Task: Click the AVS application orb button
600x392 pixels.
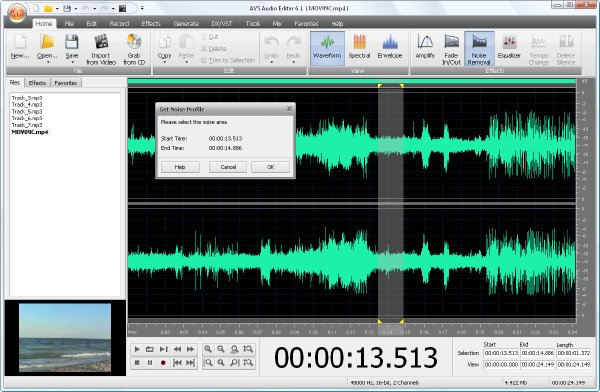Action: coord(16,13)
